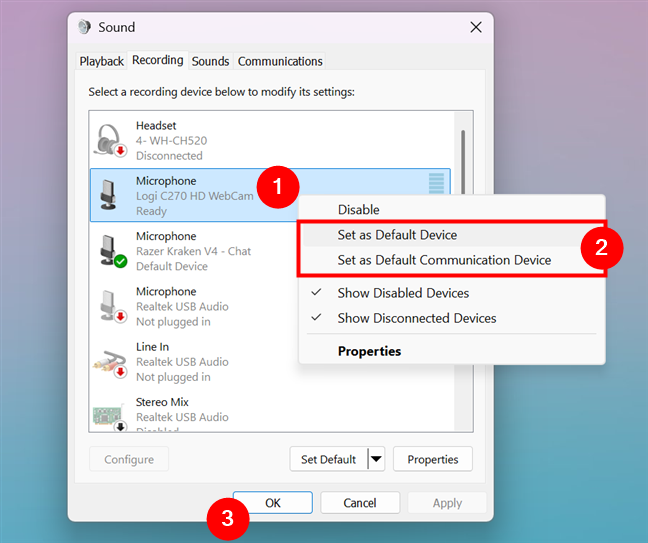Click the Logi C270 webcam microphone icon
648x543 pixels.
click(x=108, y=195)
